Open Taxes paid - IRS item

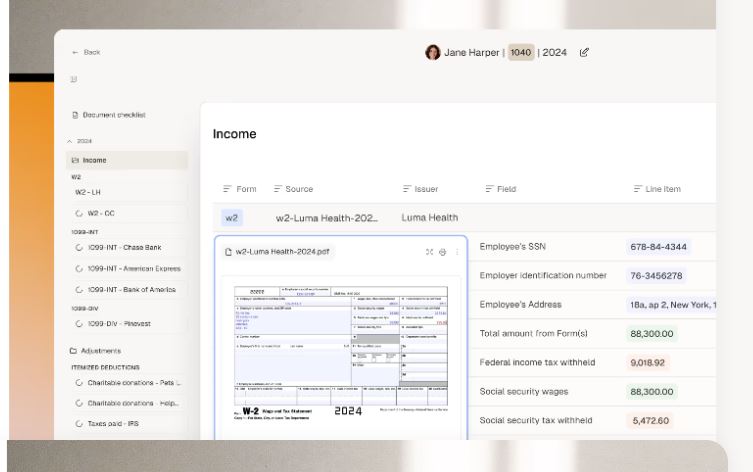click(117, 424)
